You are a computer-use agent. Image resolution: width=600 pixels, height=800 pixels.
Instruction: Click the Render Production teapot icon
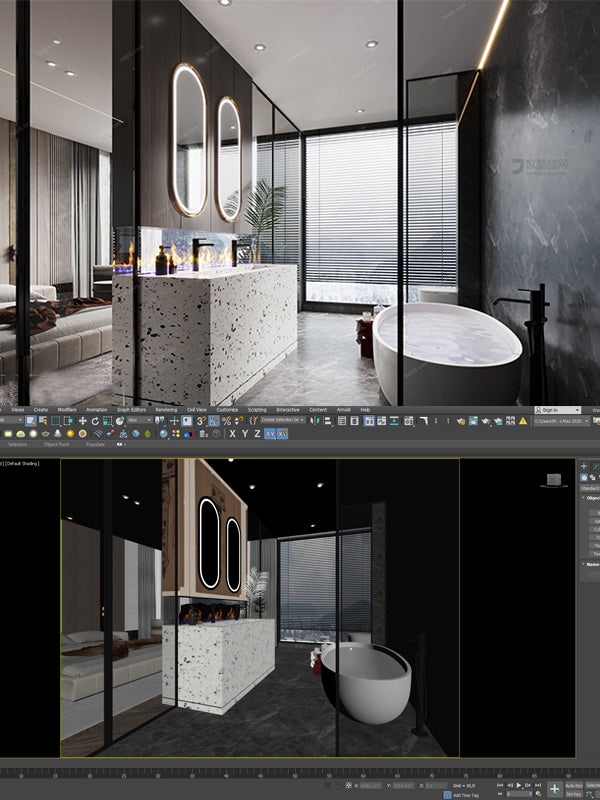[486, 421]
